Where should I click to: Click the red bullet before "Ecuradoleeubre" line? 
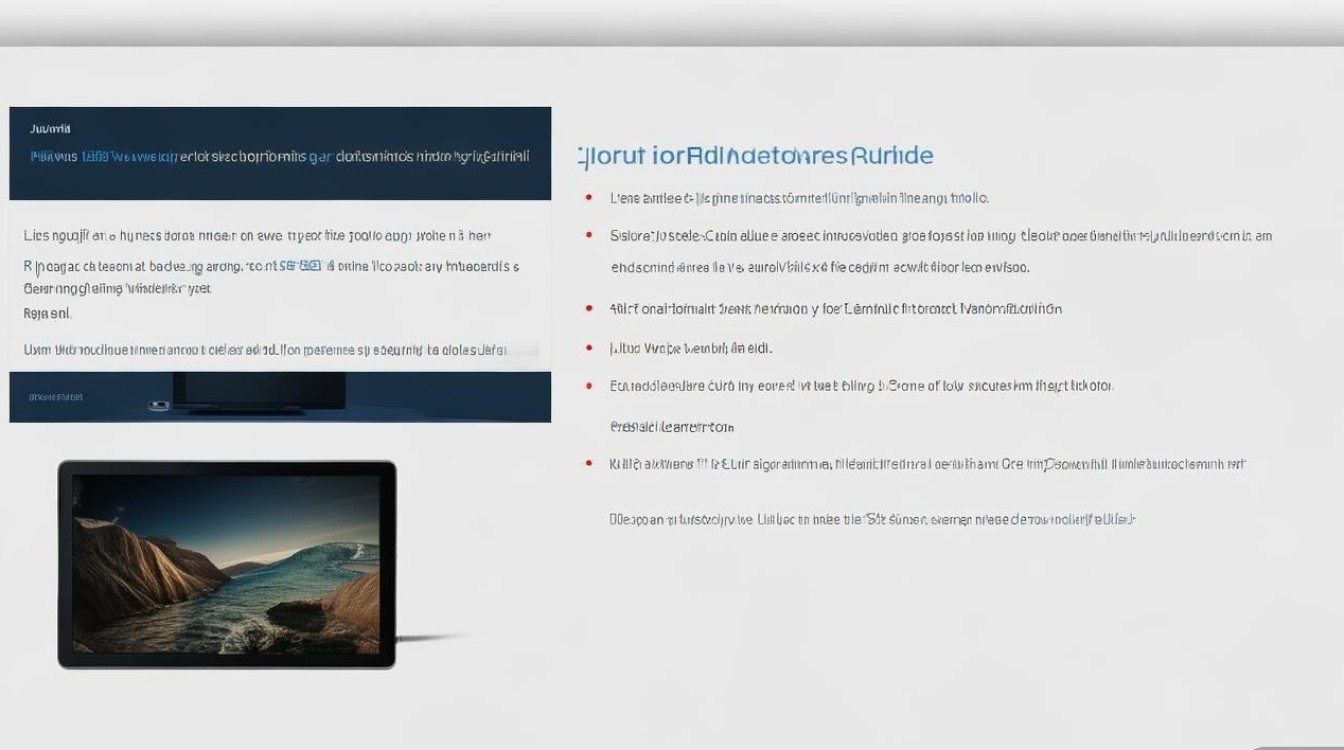click(589, 385)
